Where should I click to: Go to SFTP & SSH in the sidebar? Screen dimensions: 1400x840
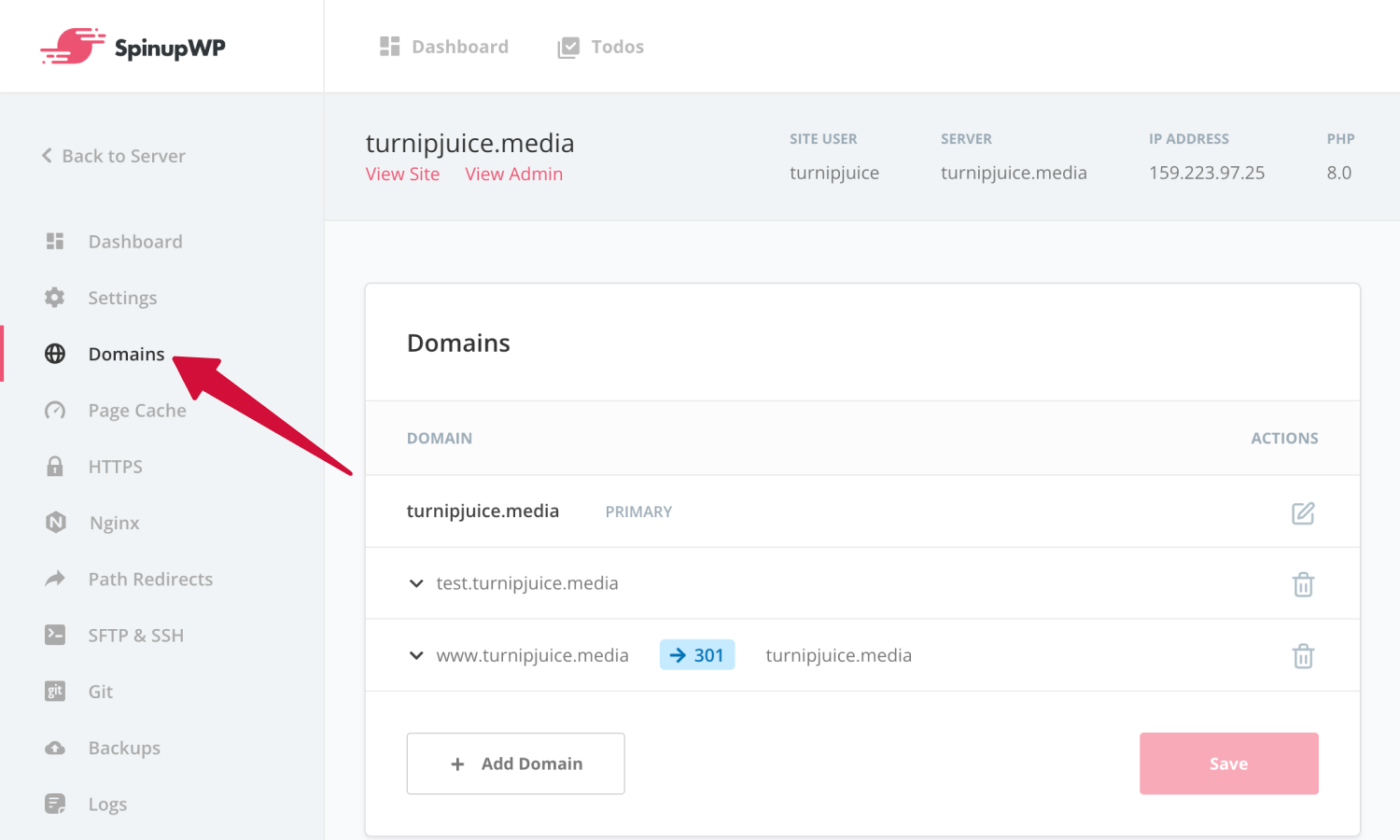(x=136, y=635)
